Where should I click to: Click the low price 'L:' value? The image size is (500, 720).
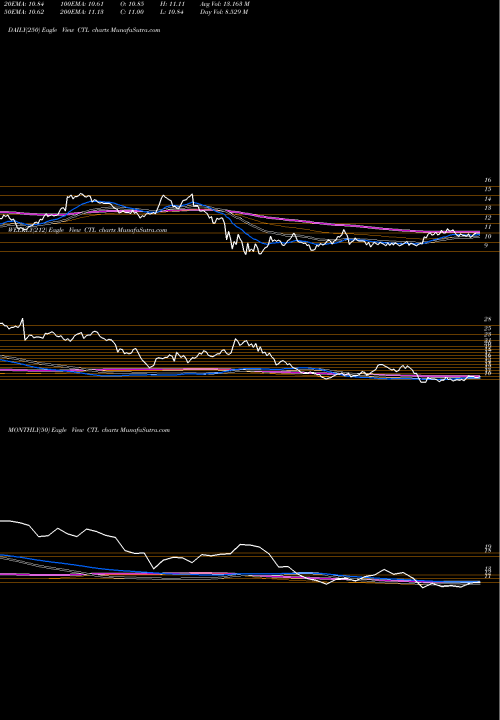tap(174, 12)
